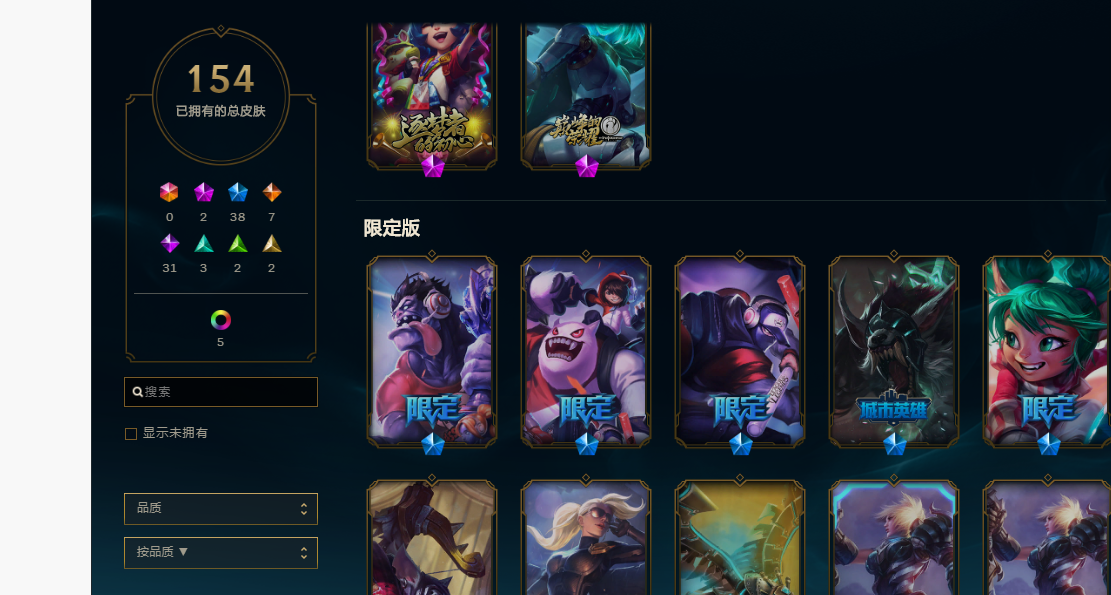
Task: Select the green-haired girl 限定 skin
Action: pyautogui.click(x=1047, y=351)
